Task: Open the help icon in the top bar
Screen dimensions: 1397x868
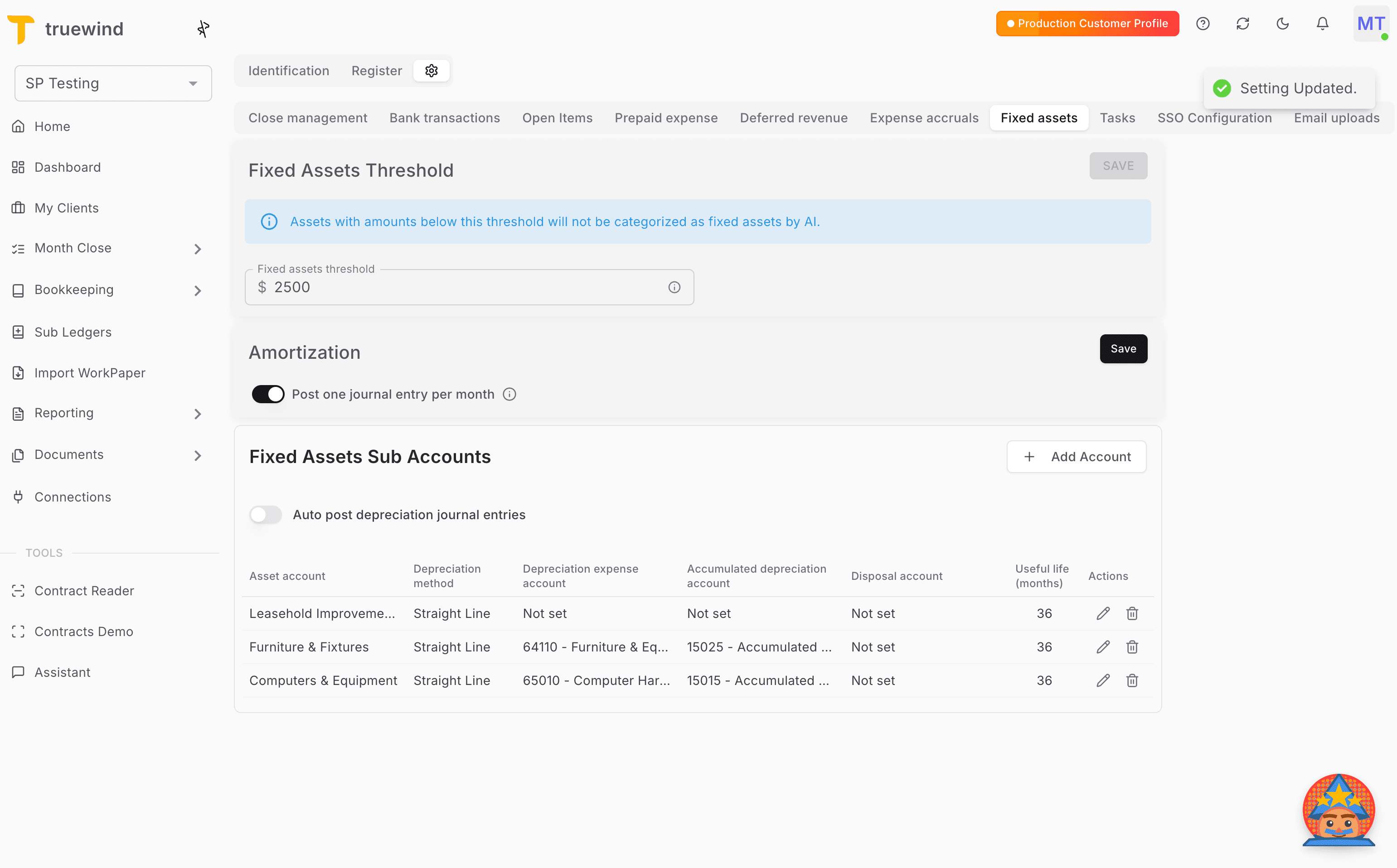Action: coord(1203,24)
